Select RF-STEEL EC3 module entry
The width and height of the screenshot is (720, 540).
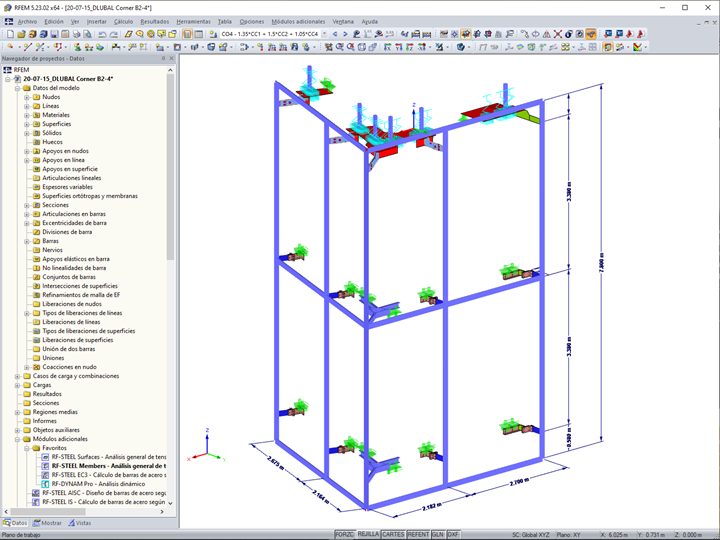[x=104, y=475]
